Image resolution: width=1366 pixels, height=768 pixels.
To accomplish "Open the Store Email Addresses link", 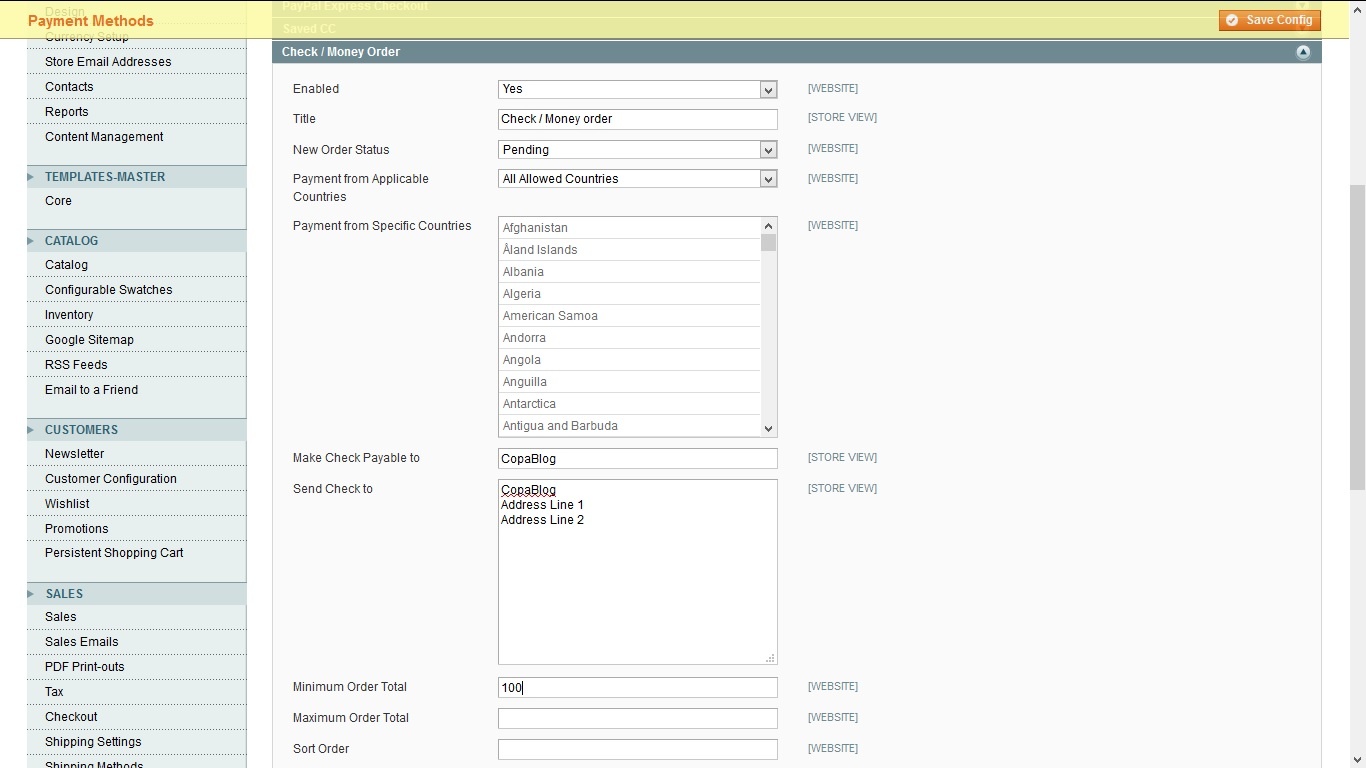I will (x=108, y=62).
